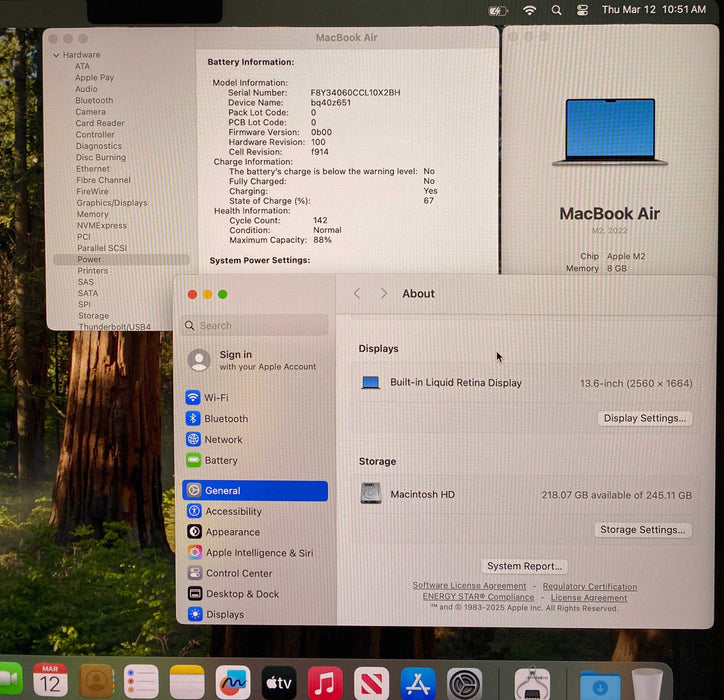The image size is (724, 700).
Task: Open the Regulatory Certification link
Action: pos(590,586)
